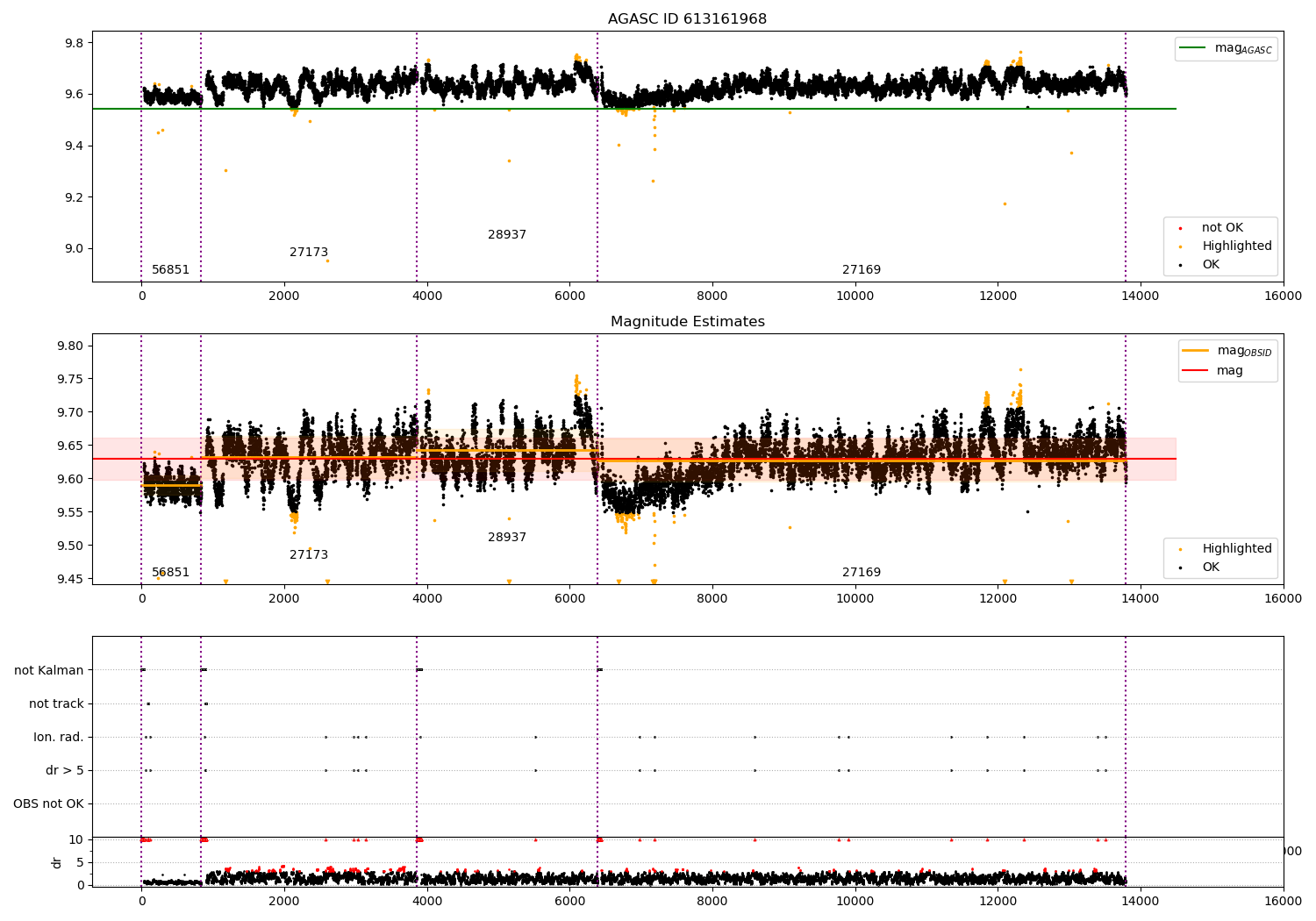The height and width of the screenshot is (921, 1316).
Task: Click the 9.4 y-axis tick label
Action: tap(75, 146)
